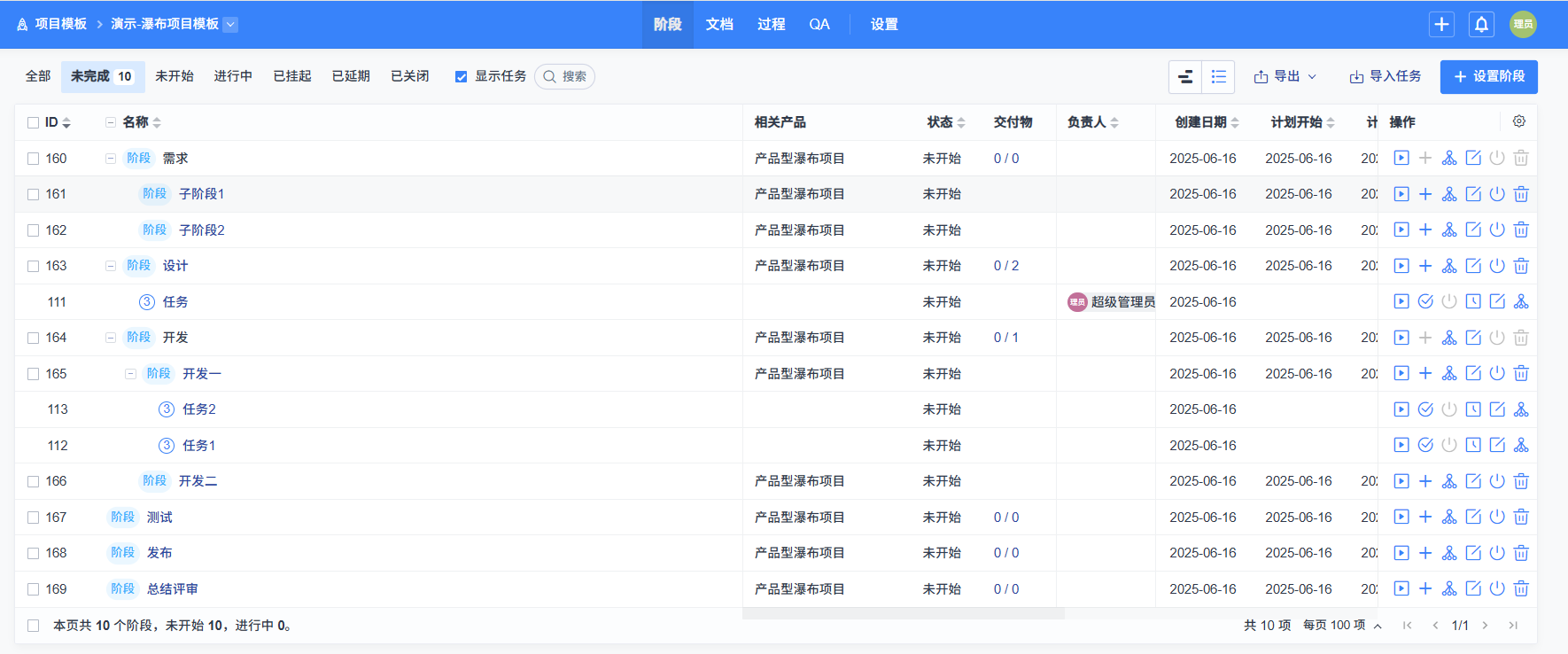The image size is (1568, 654).
Task: Add child under stage 167 测试
Action: [1424, 518]
